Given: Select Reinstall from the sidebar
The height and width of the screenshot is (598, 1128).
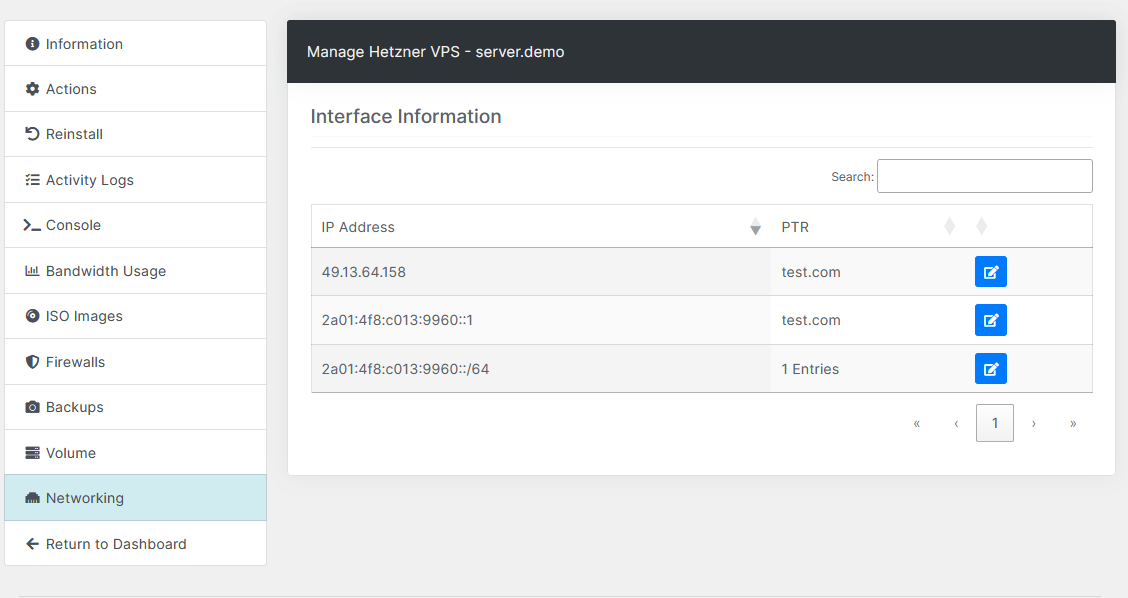Looking at the screenshot, I should coord(74,134).
